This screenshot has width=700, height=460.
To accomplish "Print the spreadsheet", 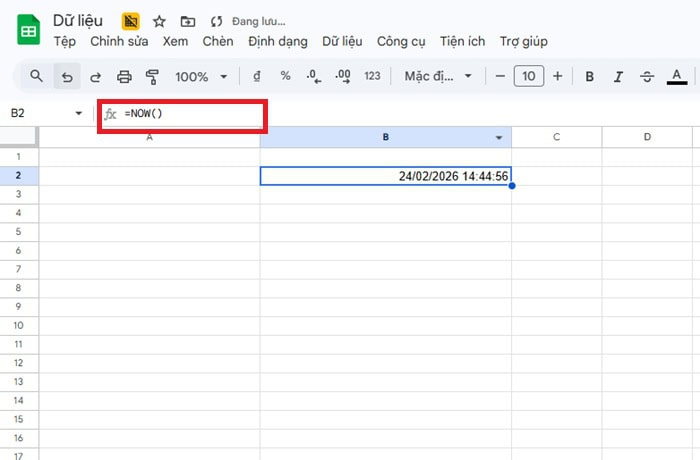I will click(124, 76).
